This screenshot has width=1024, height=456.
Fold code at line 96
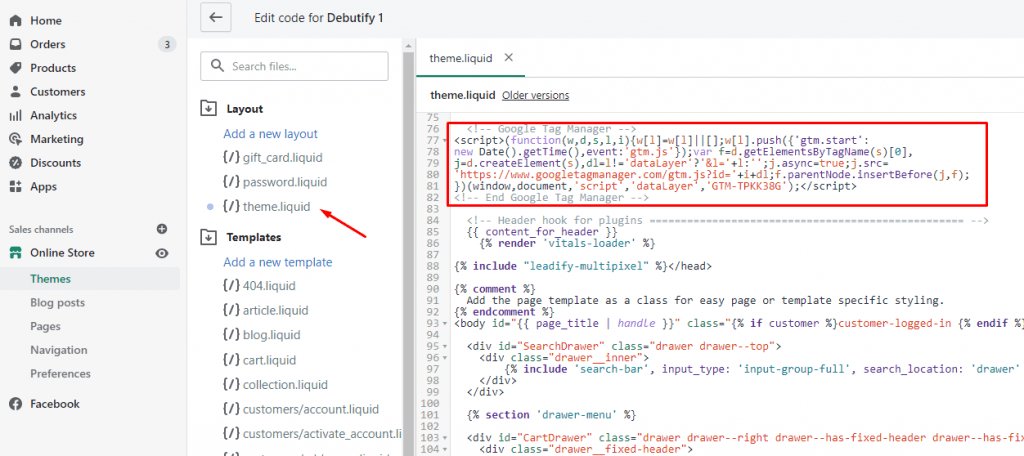pos(446,358)
